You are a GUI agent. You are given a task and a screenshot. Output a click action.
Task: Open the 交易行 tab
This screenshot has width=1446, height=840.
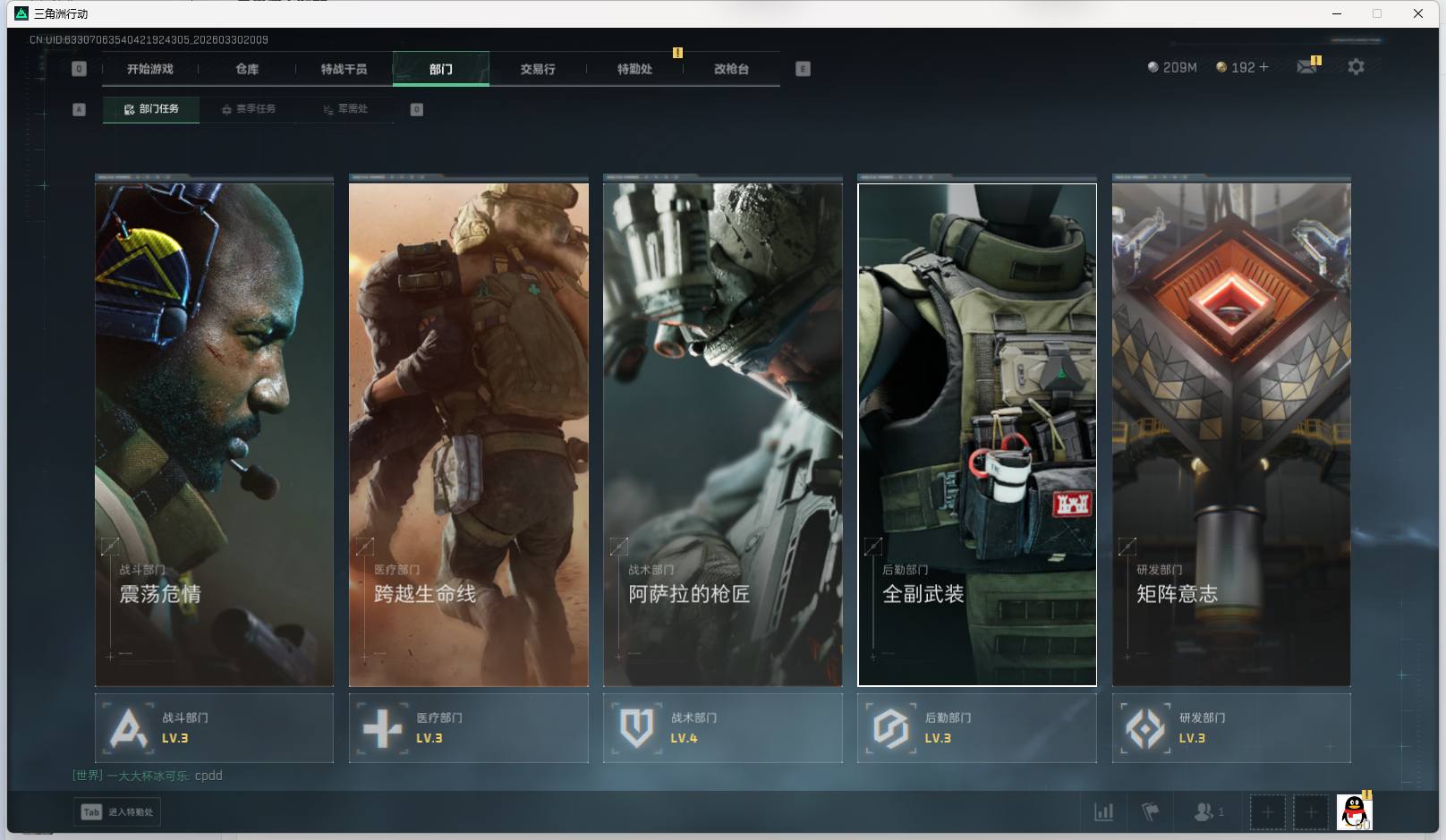pos(538,69)
